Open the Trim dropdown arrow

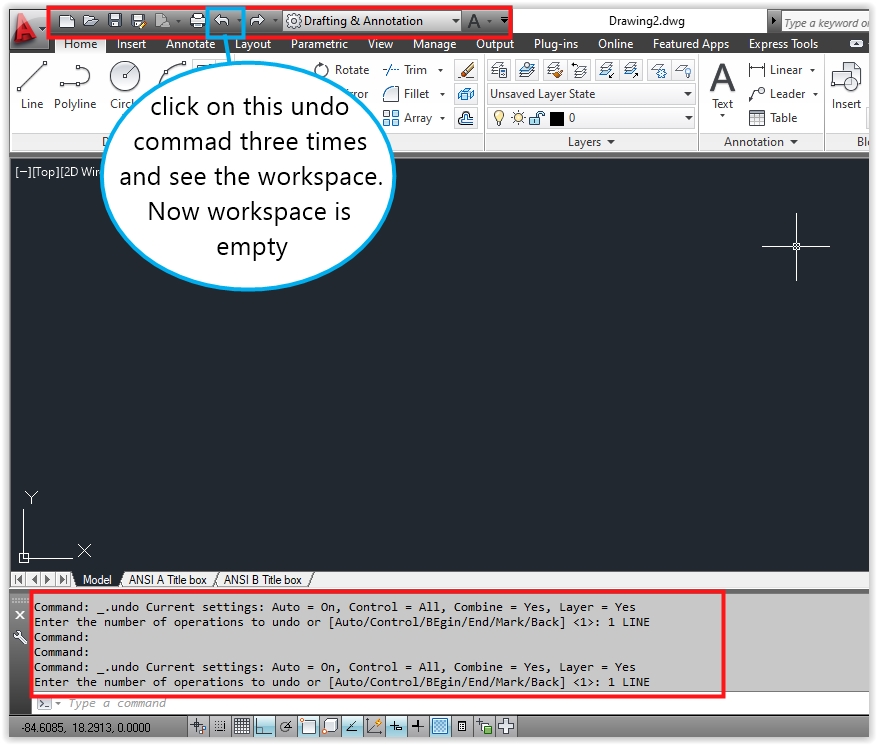pos(440,70)
